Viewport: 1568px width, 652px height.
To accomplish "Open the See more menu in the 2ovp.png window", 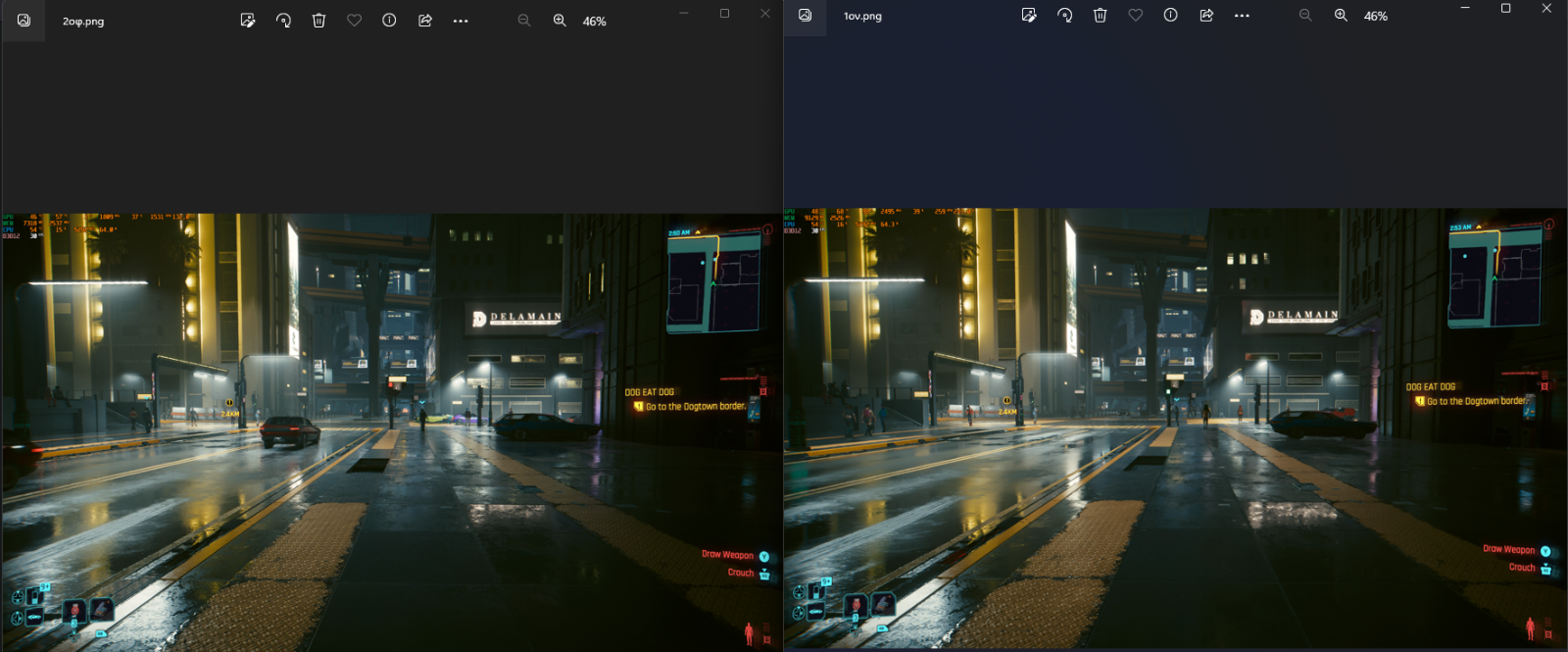I will click(x=461, y=21).
